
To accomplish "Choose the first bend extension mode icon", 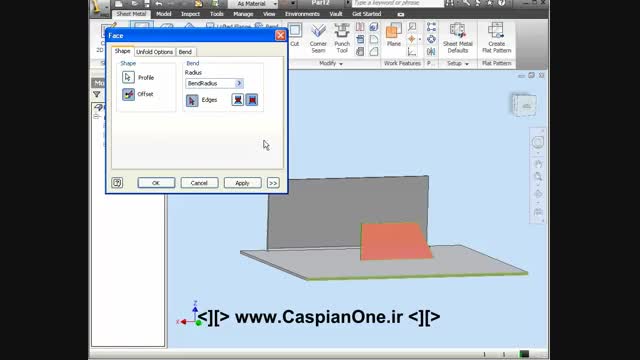I will (x=238, y=100).
